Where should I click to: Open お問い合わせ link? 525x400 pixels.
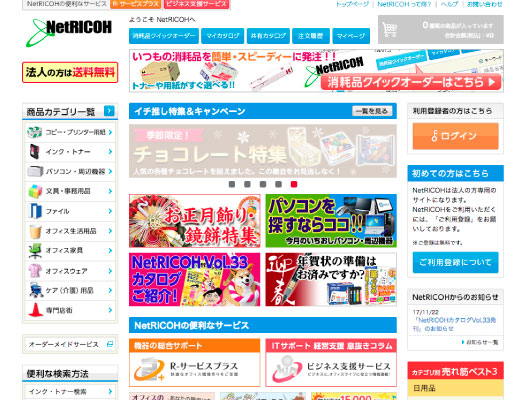(485, 4)
